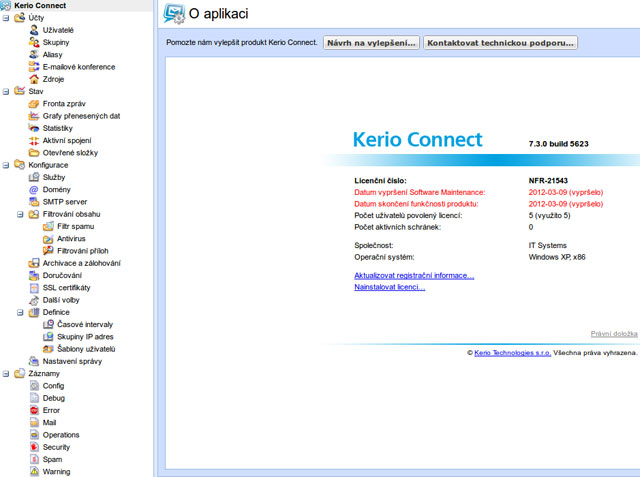
Task: Click Kontaktovat technickou podporu button
Action: (x=500, y=42)
